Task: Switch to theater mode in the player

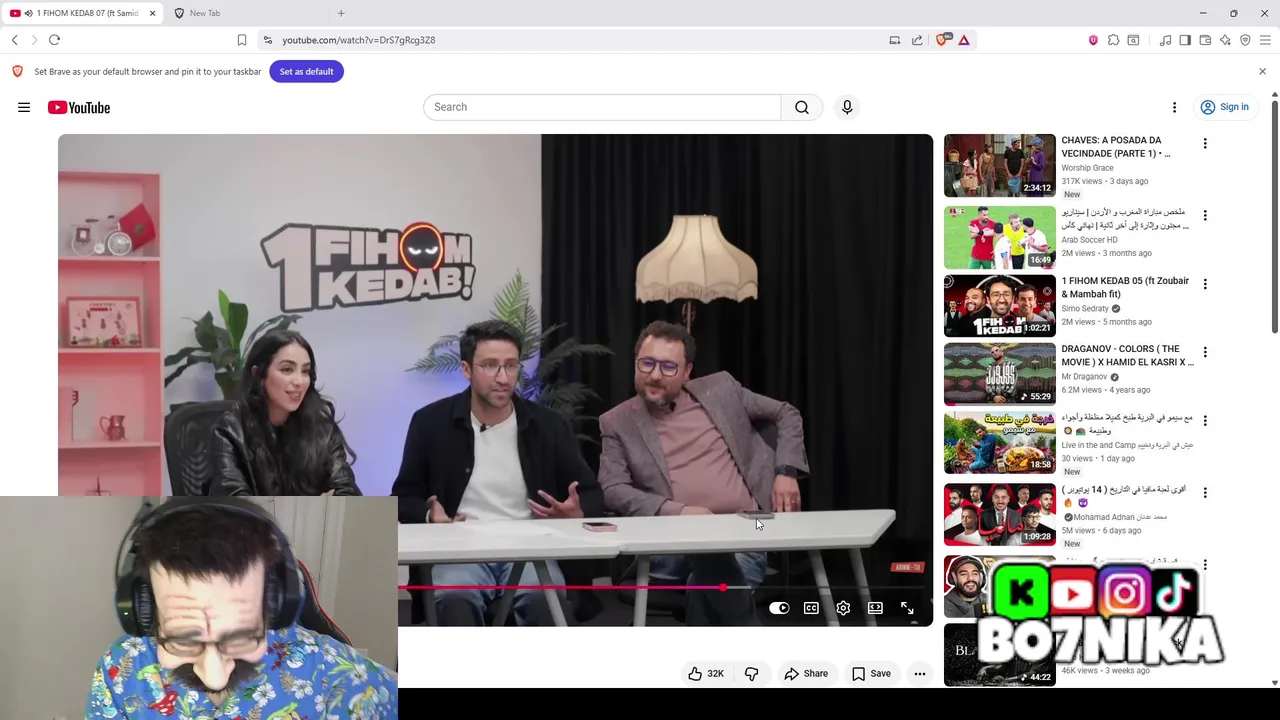Action: (x=875, y=608)
